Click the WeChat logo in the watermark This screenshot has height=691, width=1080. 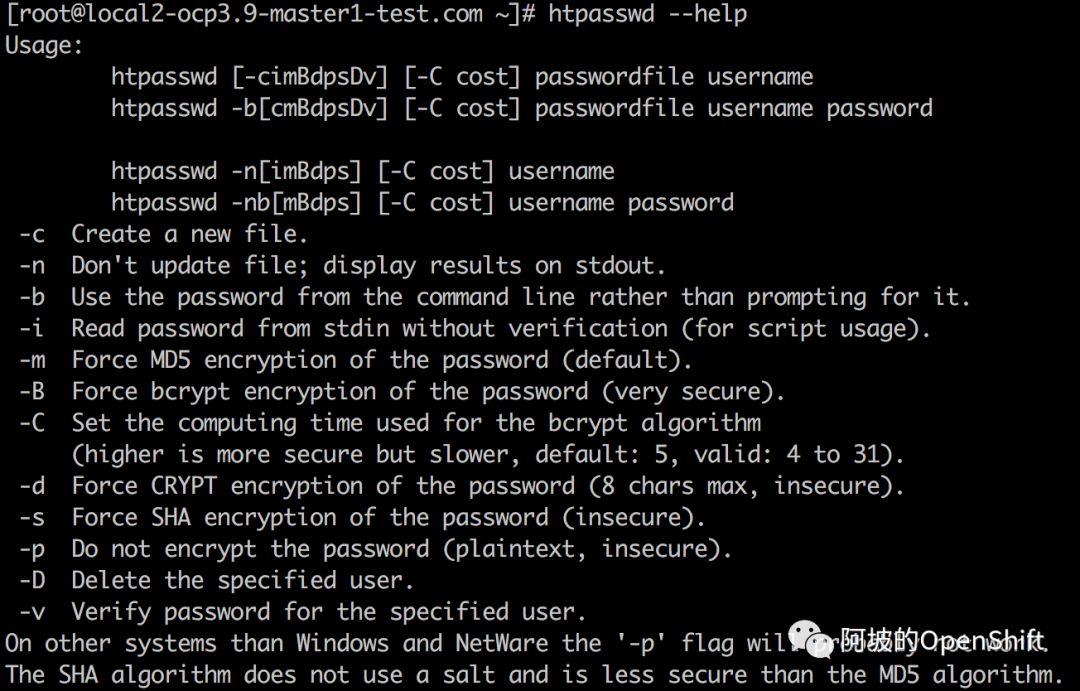[x=811, y=638]
